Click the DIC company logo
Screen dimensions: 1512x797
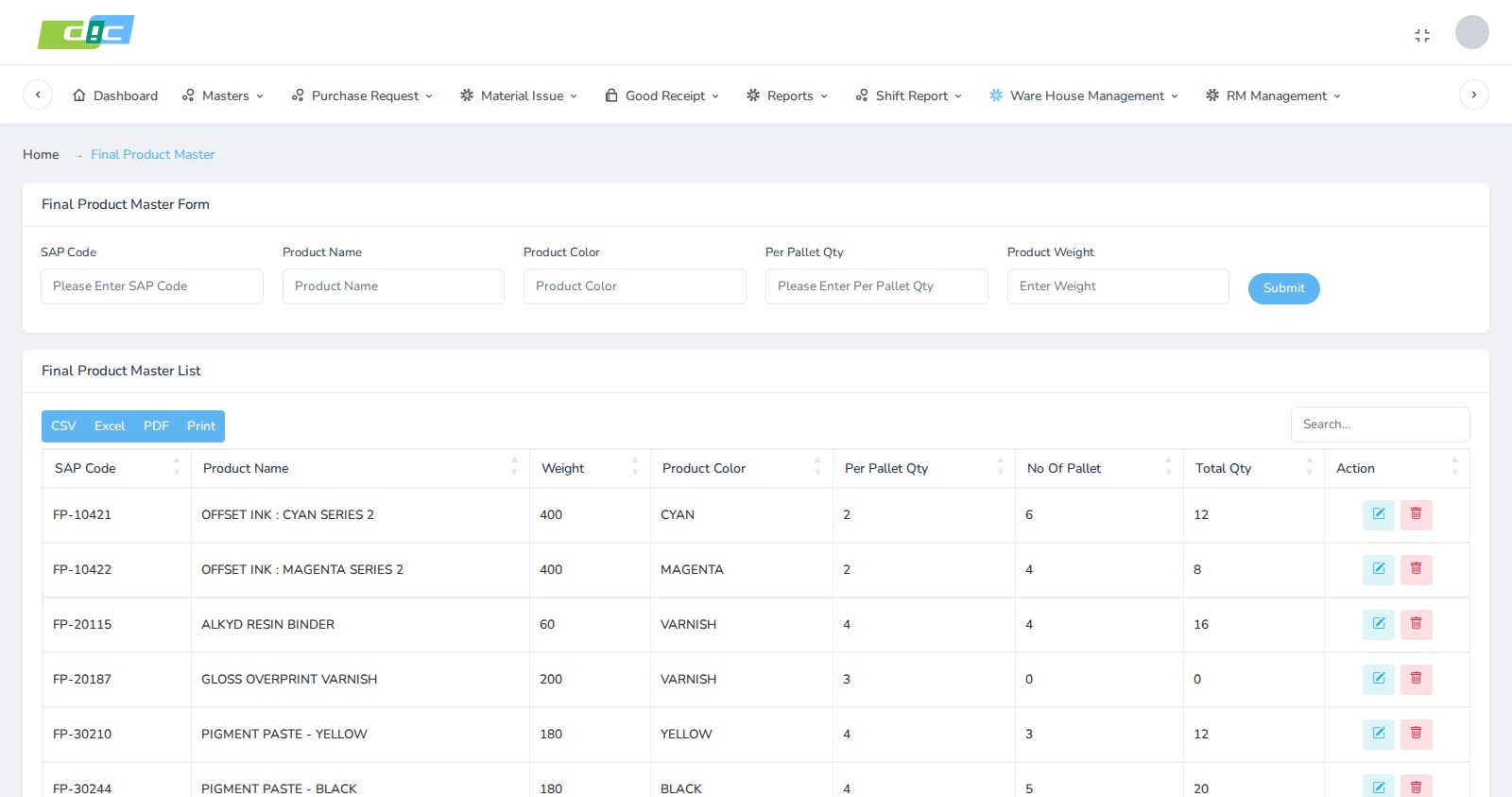point(86,32)
